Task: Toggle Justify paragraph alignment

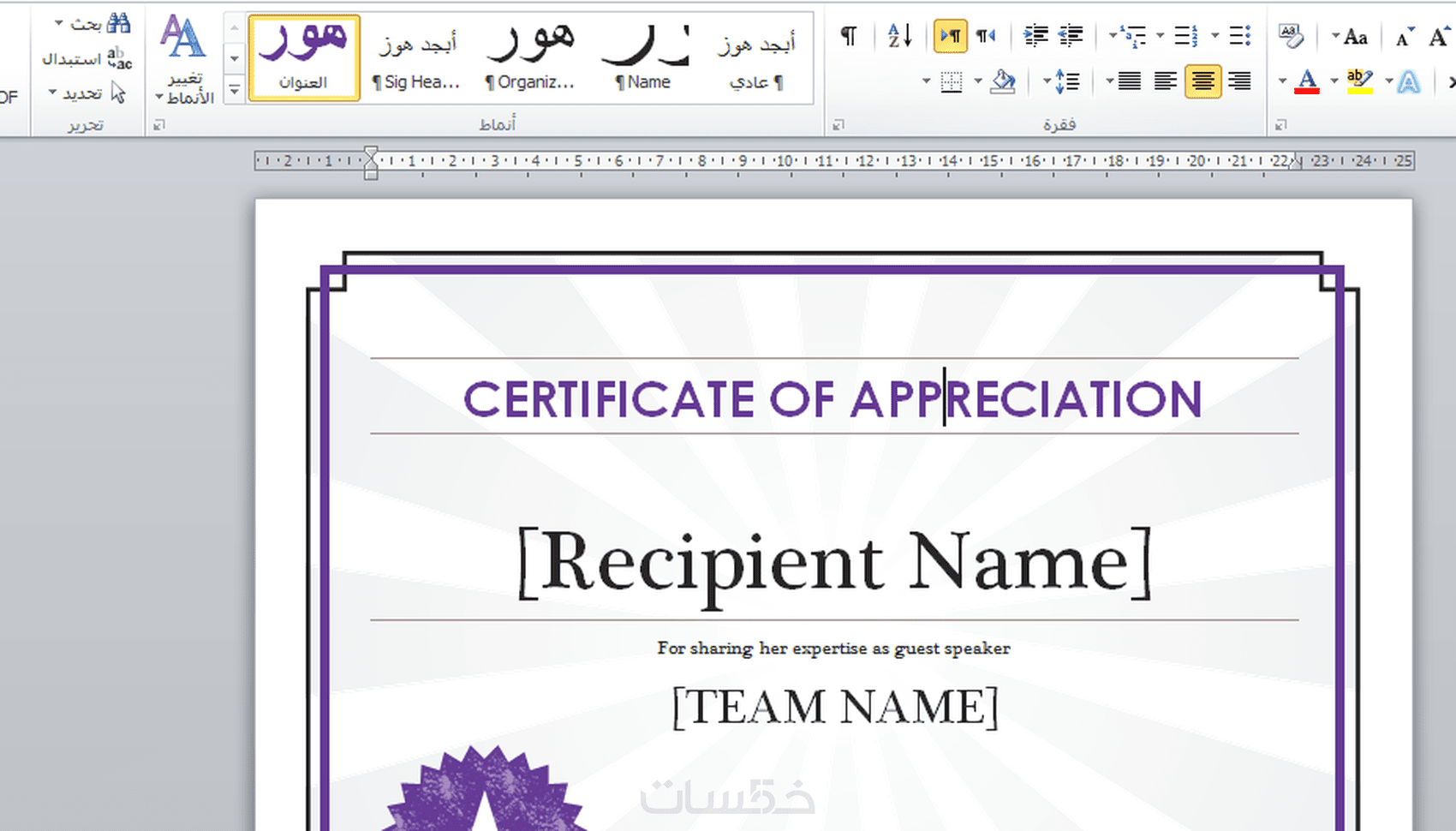Action: pos(1130,81)
